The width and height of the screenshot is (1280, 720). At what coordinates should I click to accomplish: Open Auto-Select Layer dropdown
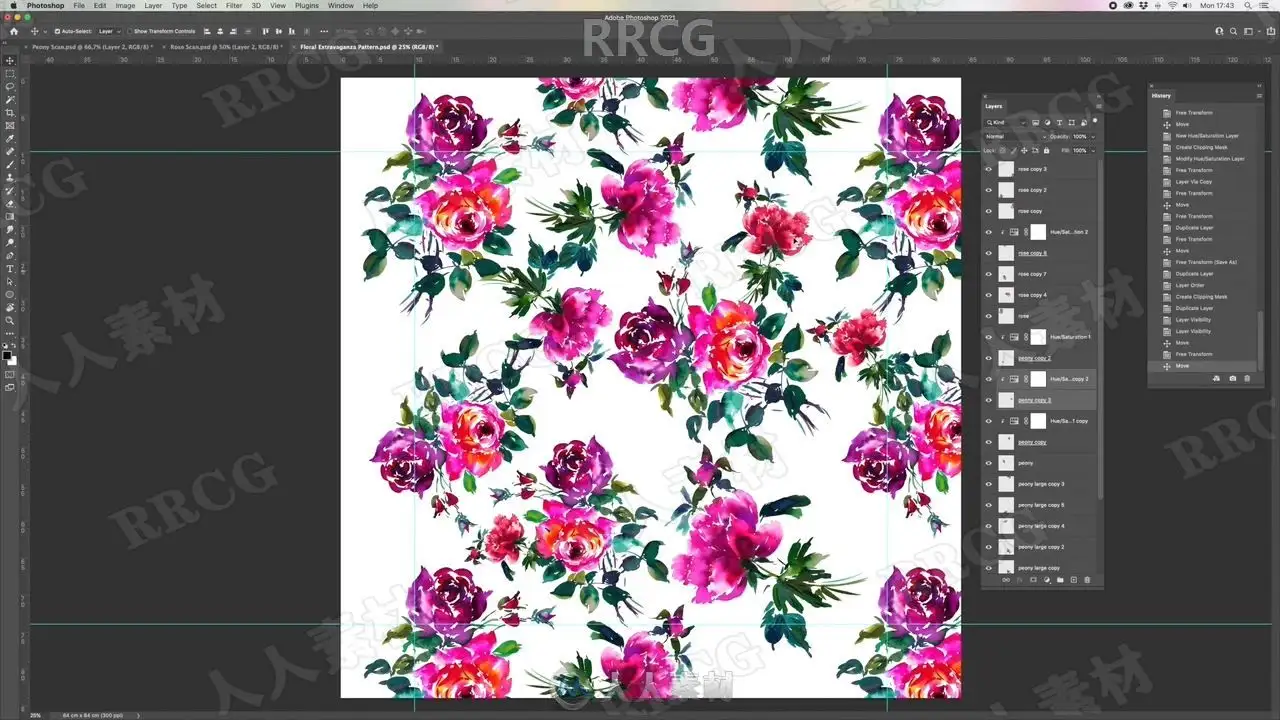109,31
